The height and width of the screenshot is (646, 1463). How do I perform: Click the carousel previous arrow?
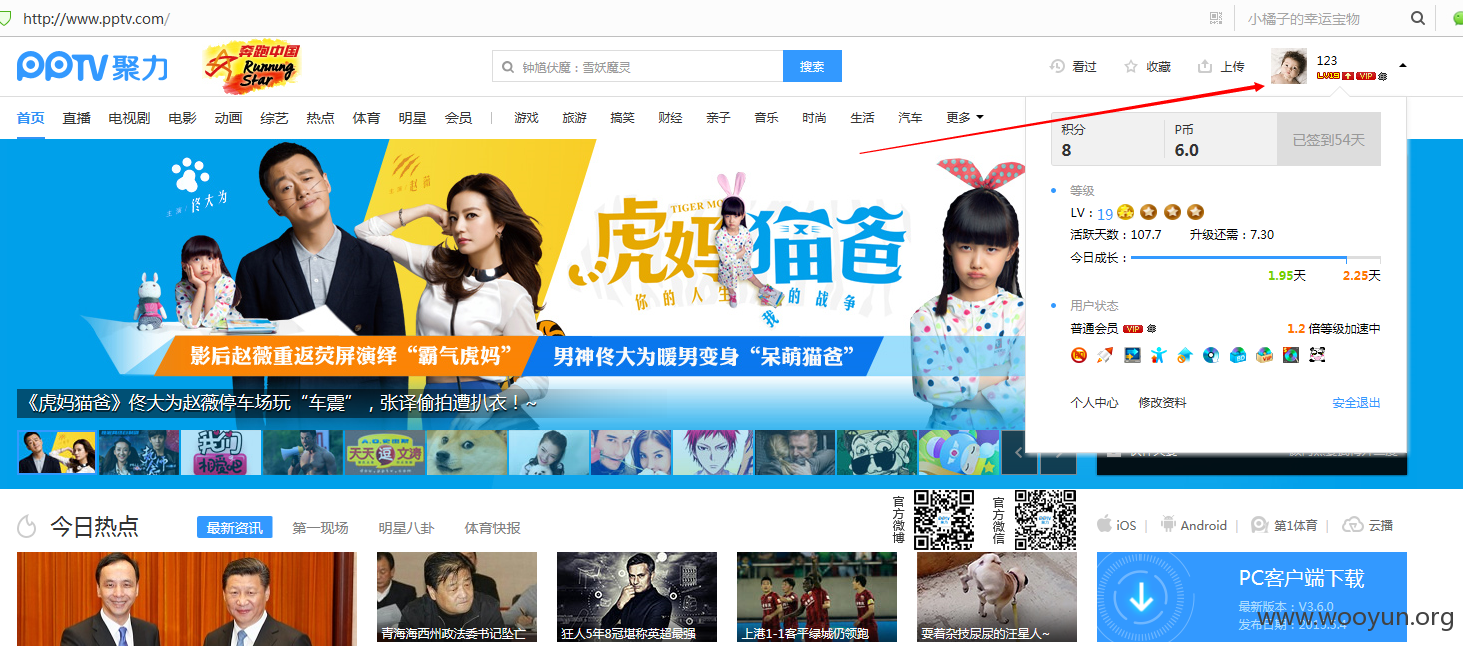coord(1019,452)
